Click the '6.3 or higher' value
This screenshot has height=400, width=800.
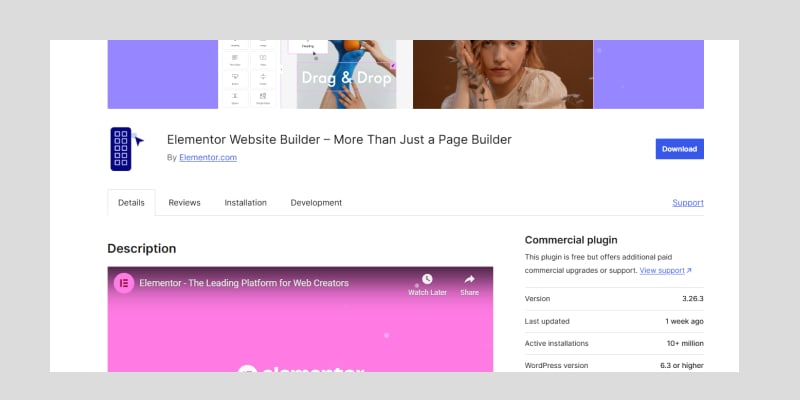[682, 365]
